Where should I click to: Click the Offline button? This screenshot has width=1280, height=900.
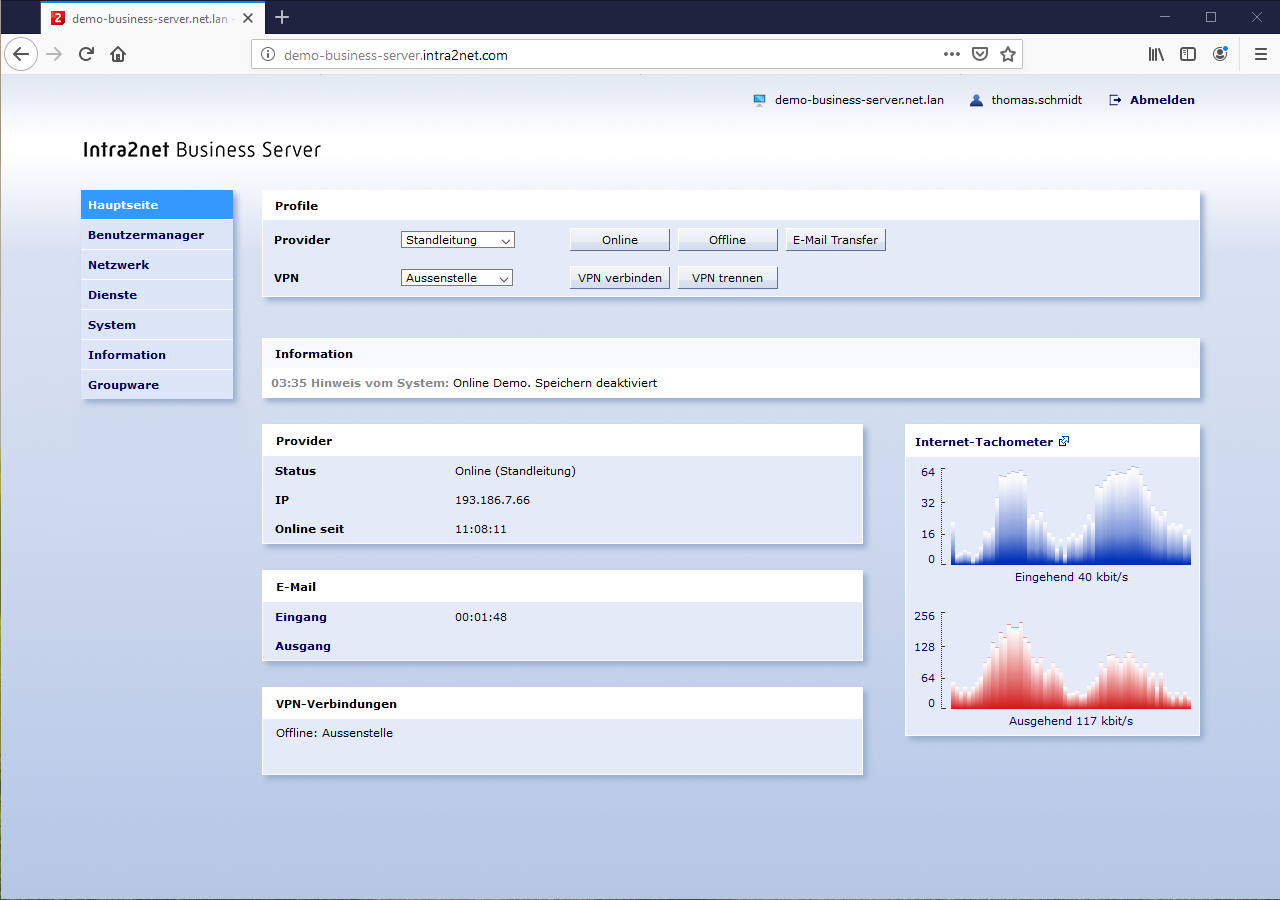tap(728, 240)
